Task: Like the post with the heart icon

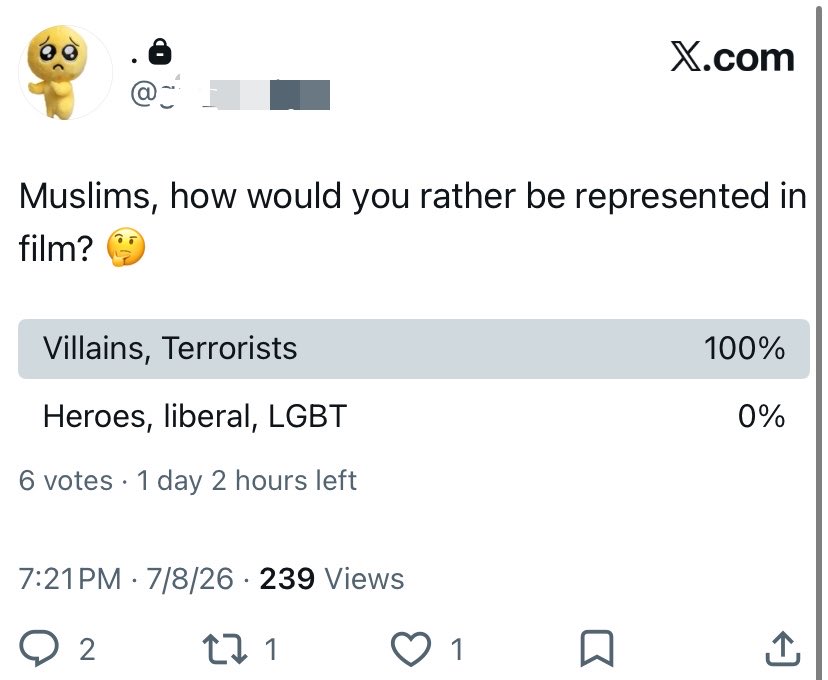Action: (x=411, y=649)
